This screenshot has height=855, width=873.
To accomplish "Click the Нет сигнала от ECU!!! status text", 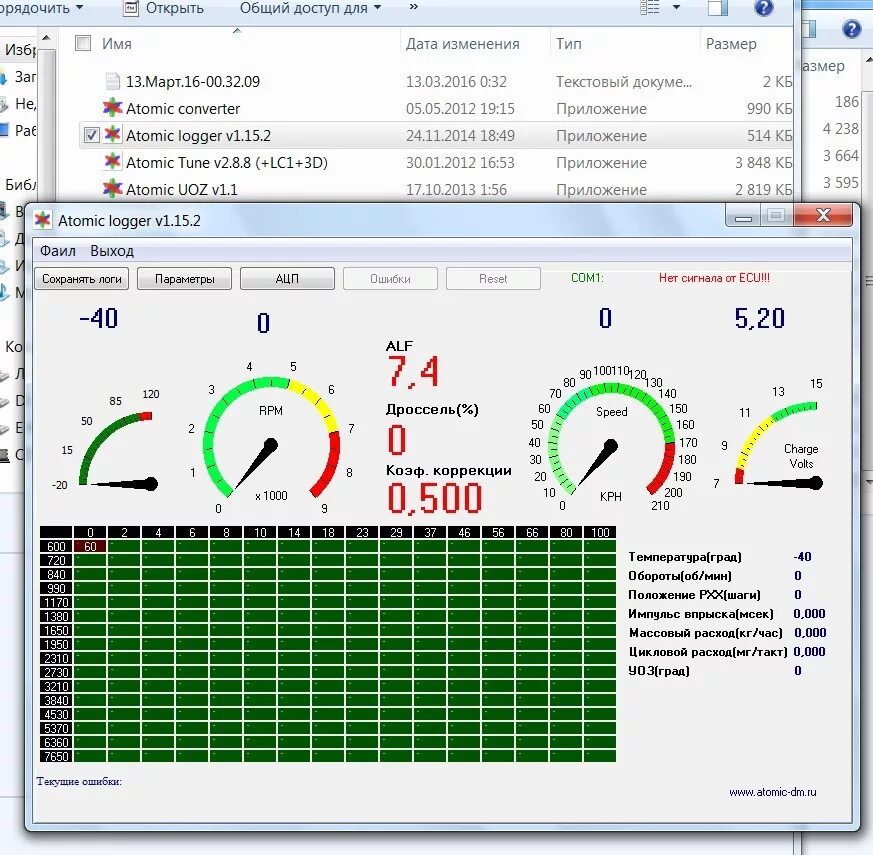I will click(714, 278).
